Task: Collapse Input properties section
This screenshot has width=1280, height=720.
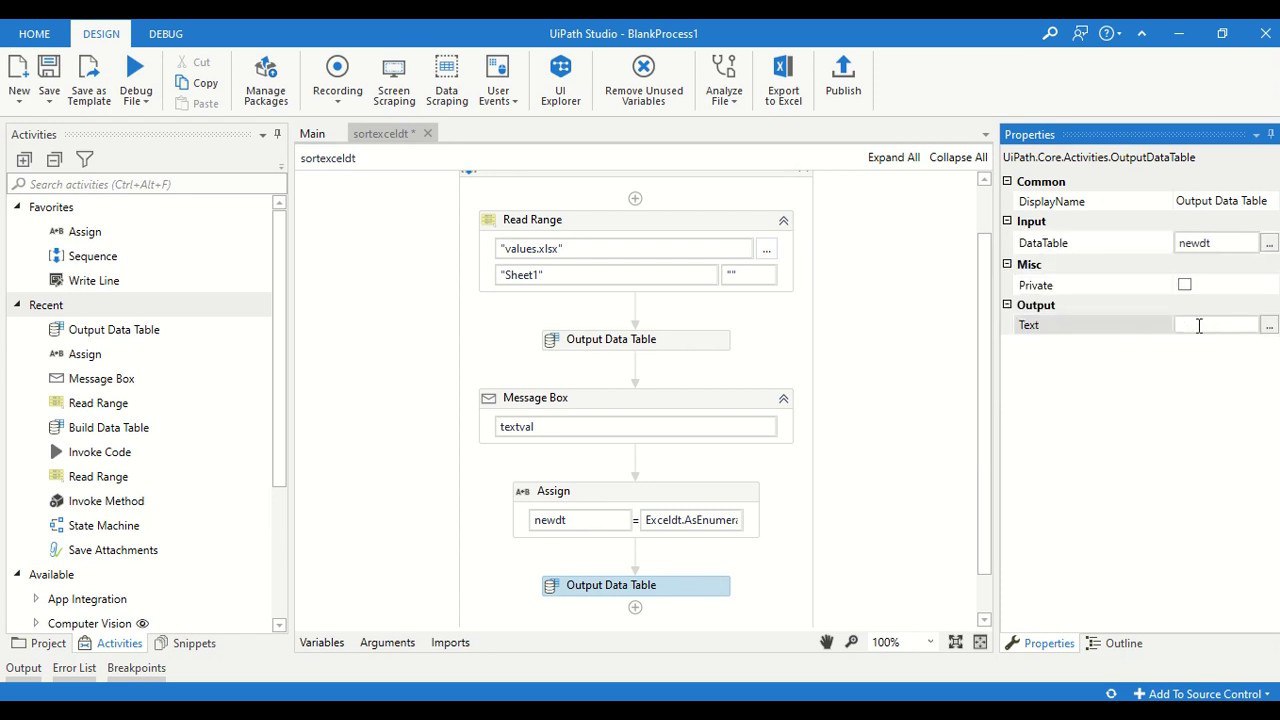Action: click(x=1007, y=221)
